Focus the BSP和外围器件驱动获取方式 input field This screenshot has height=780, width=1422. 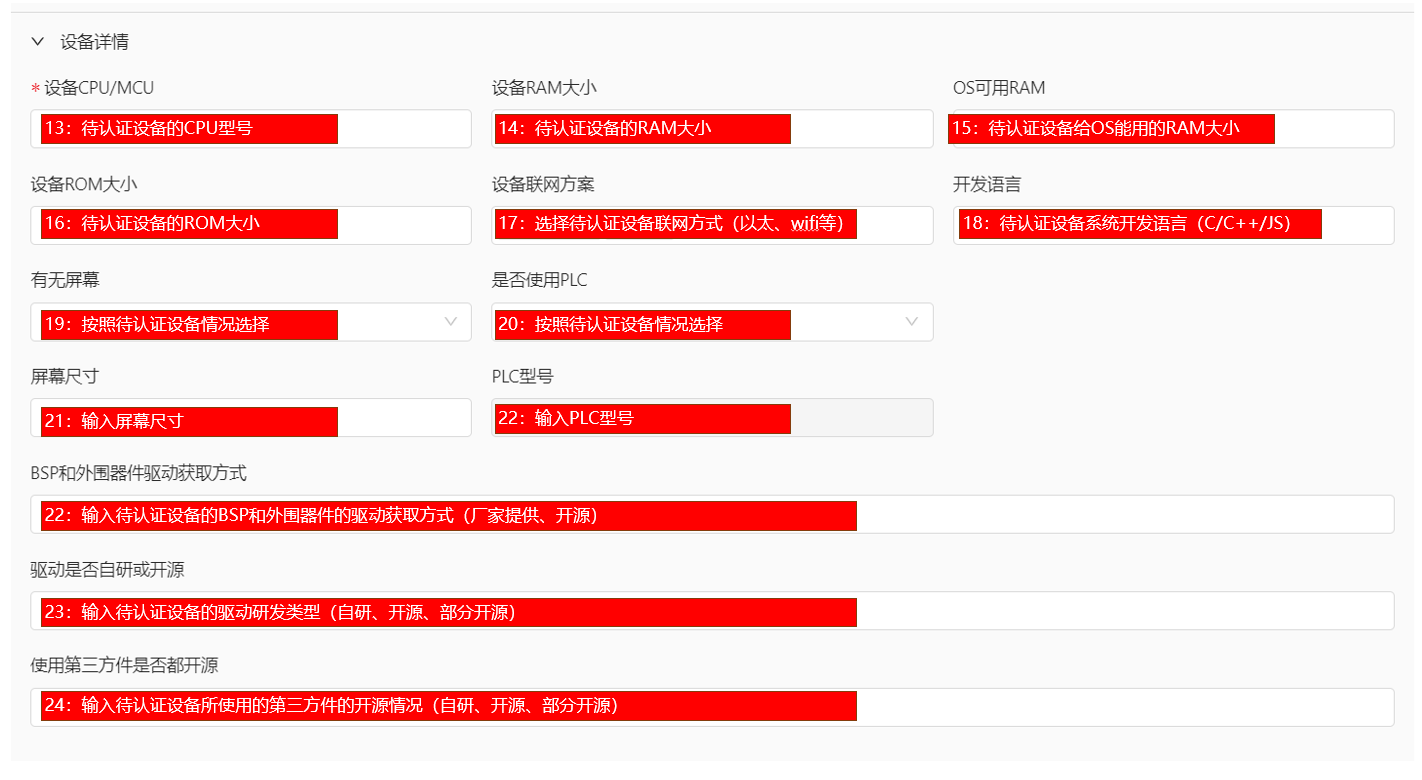pos(712,514)
